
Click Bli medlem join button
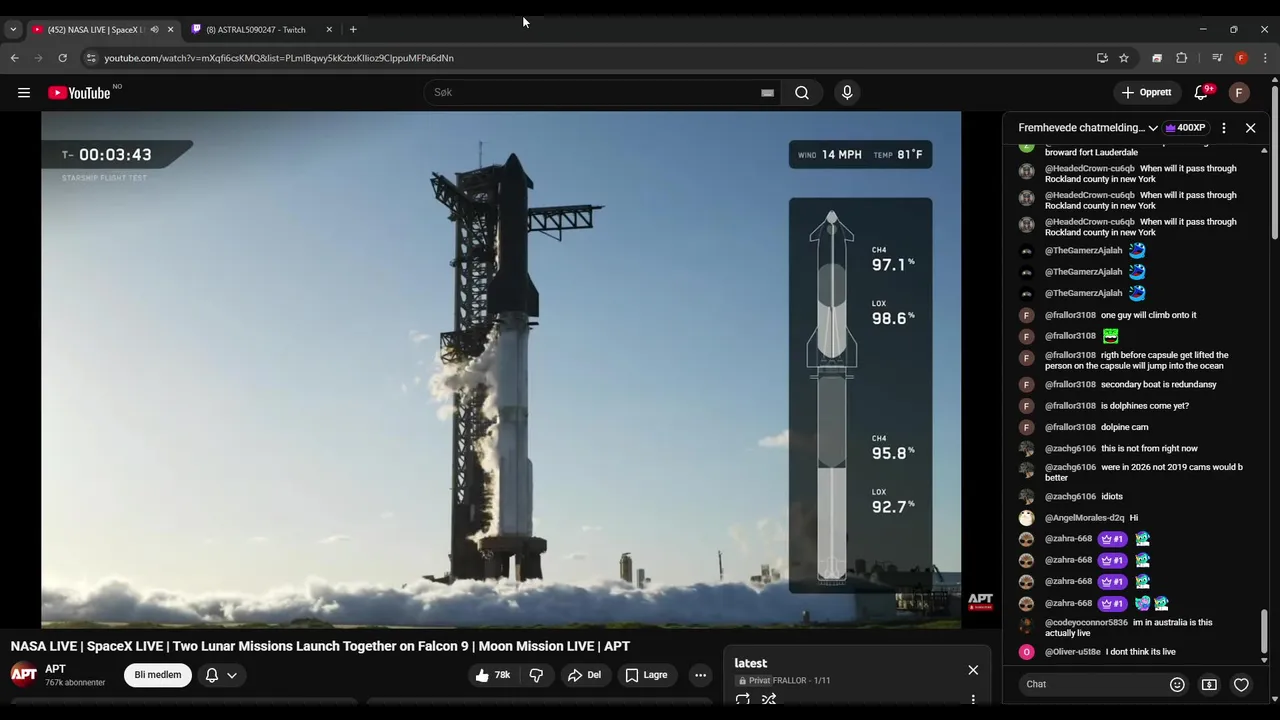(158, 675)
